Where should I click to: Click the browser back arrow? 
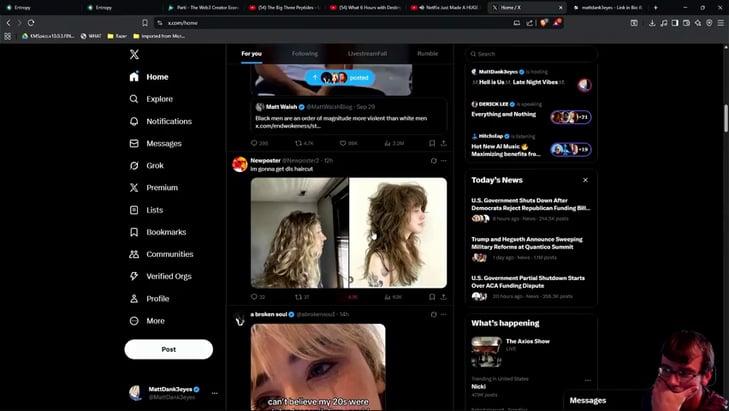(x=8, y=23)
